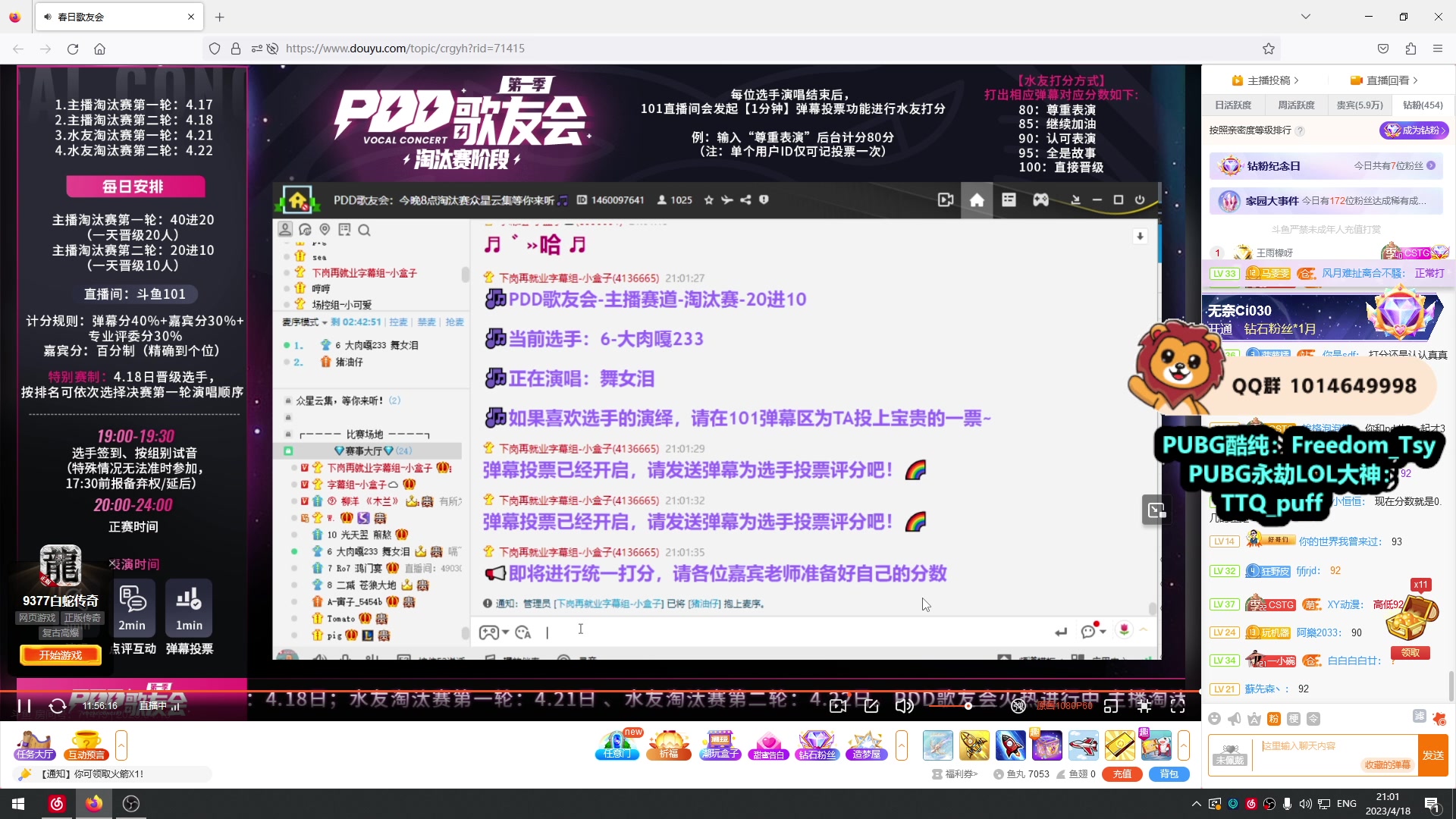Open the 家园大事件 banner
This screenshot has height=819, width=1456.
(1326, 201)
